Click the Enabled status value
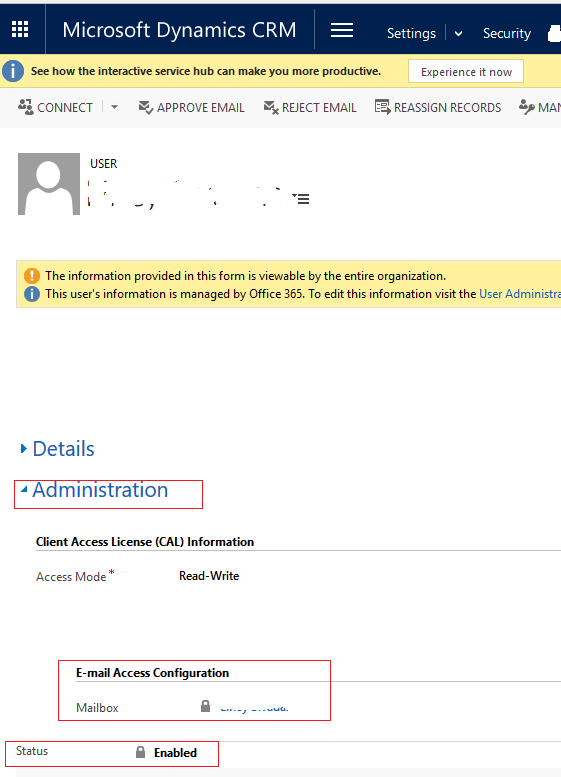 pos(175,753)
